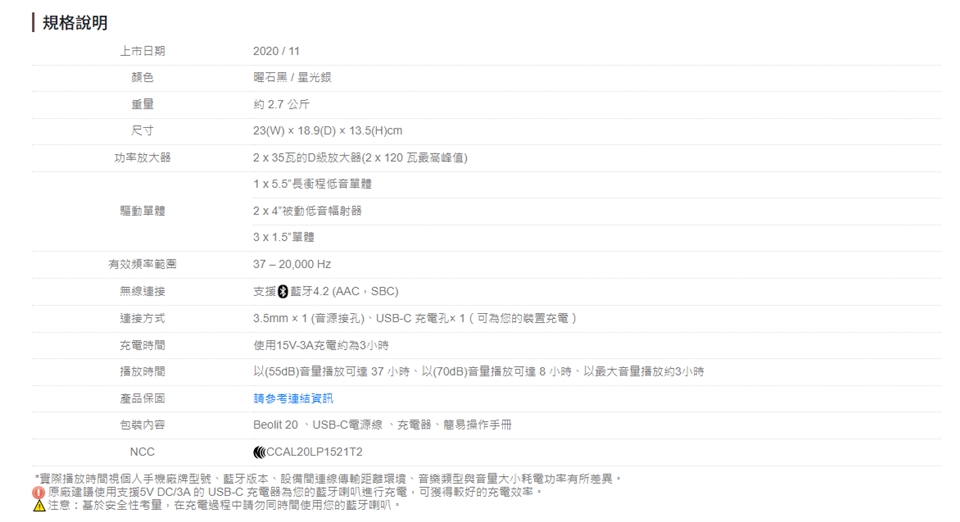This screenshot has height=522, width=960.
Task: Click the Bluetooth logo icon in 無線連接 row
Action: (282, 291)
